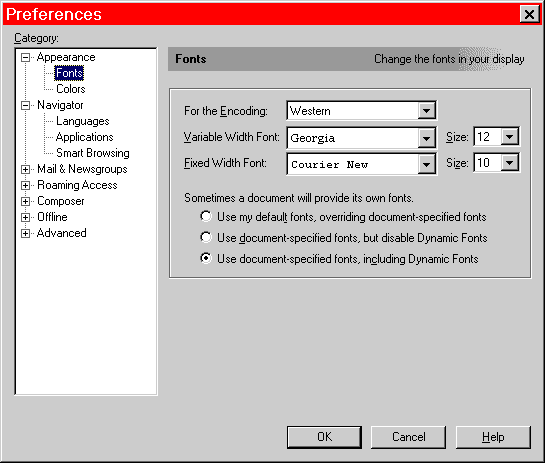The image size is (545, 463).
Task: Choose disable Dynamic Fonts radio option
Action: coord(206,237)
